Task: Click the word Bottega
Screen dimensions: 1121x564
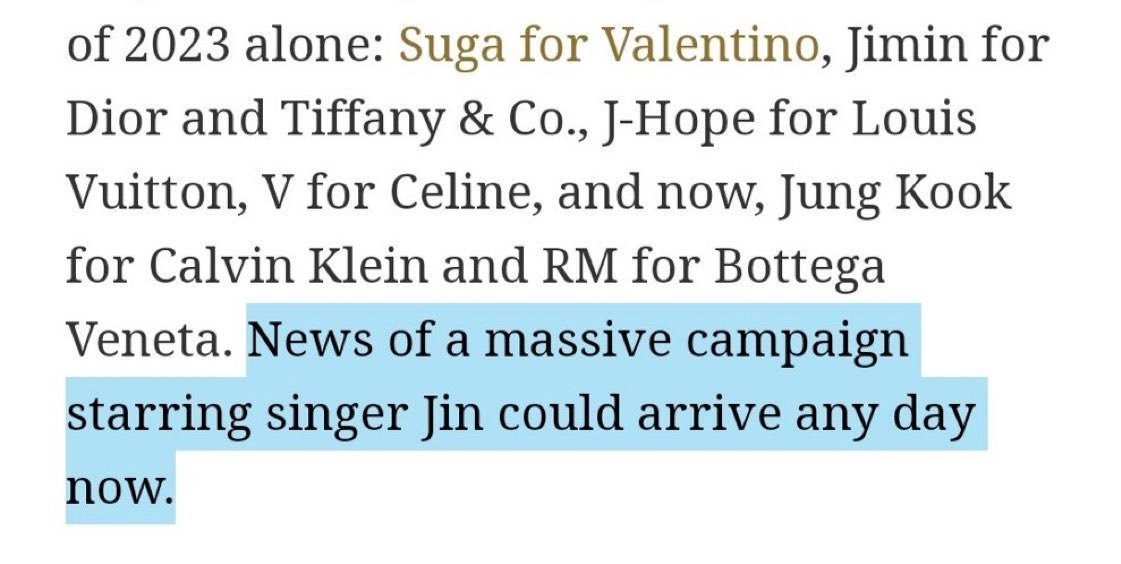Action: tap(799, 268)
